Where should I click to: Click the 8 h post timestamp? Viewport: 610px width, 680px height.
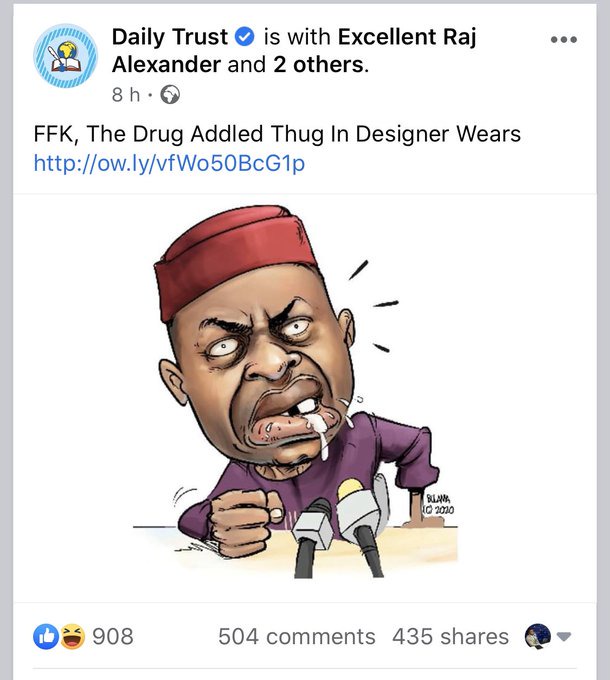coord(126,95)
